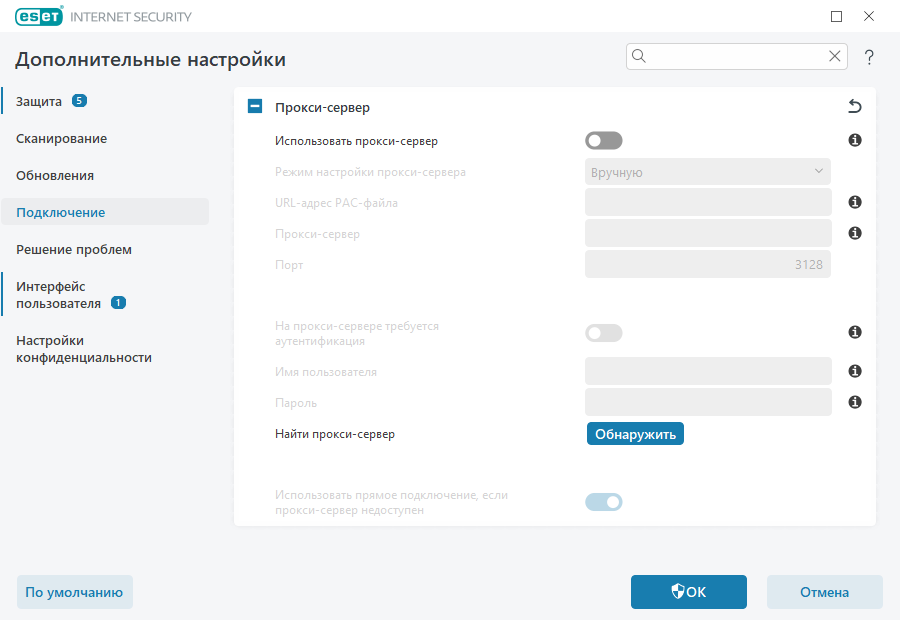Screen dimensions: 900x620
Task: Click the search magnifier icon
Action: [x=639, y=56]
